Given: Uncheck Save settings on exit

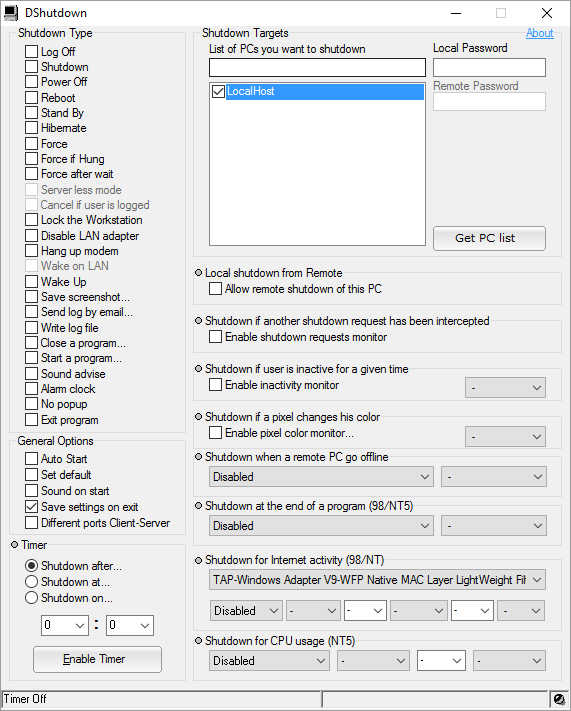Looking at the screenshot, I should [x=31, y=506].
